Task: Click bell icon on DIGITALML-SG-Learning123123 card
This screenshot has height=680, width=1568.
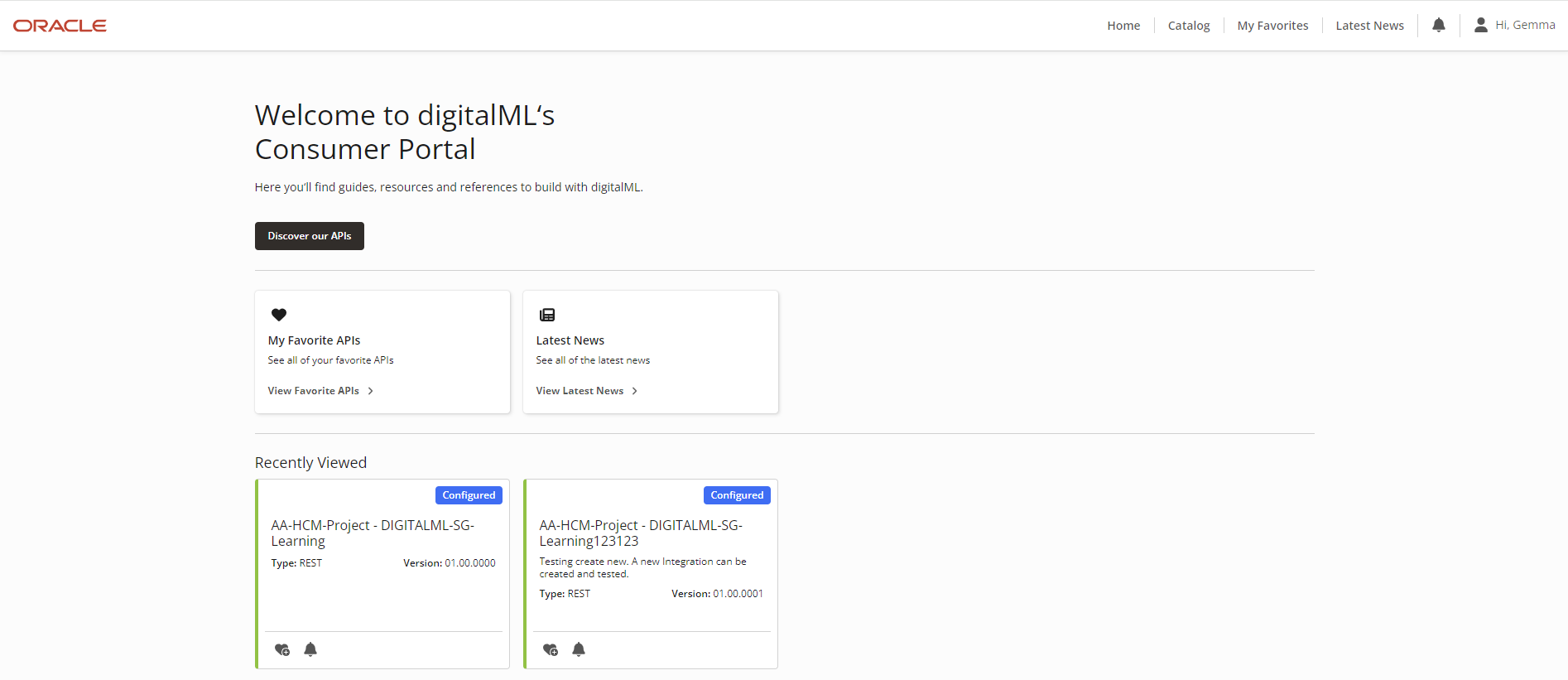Action: pos(579,649)
